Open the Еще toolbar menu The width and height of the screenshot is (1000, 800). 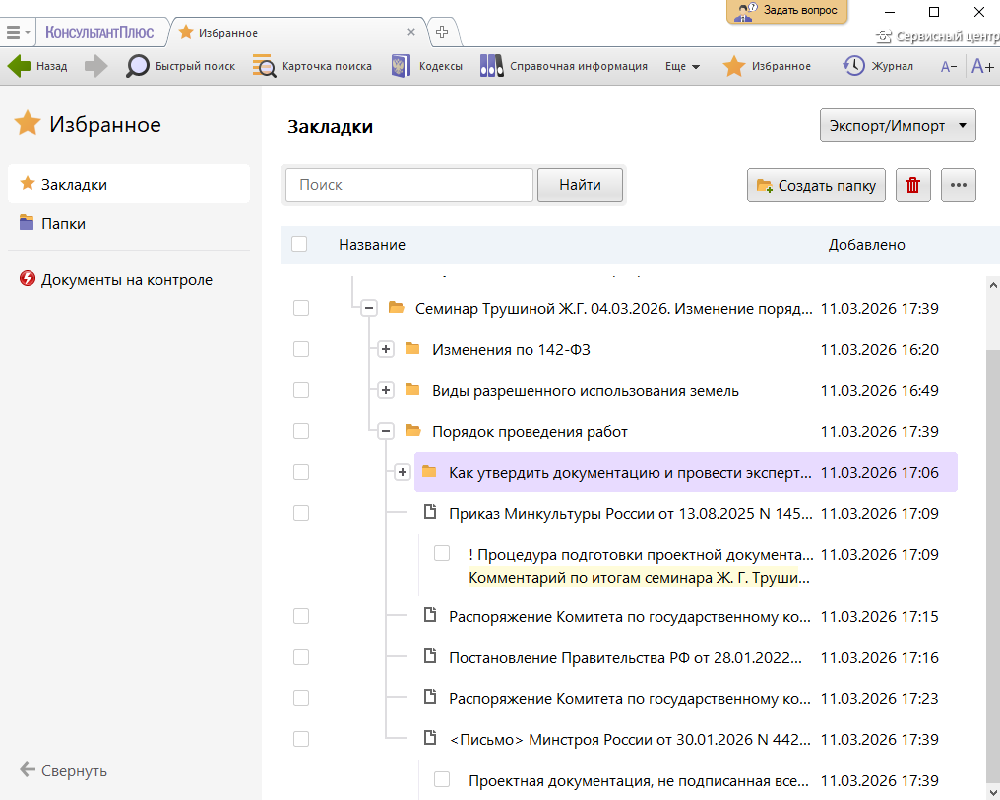click(x=682, y=66)
